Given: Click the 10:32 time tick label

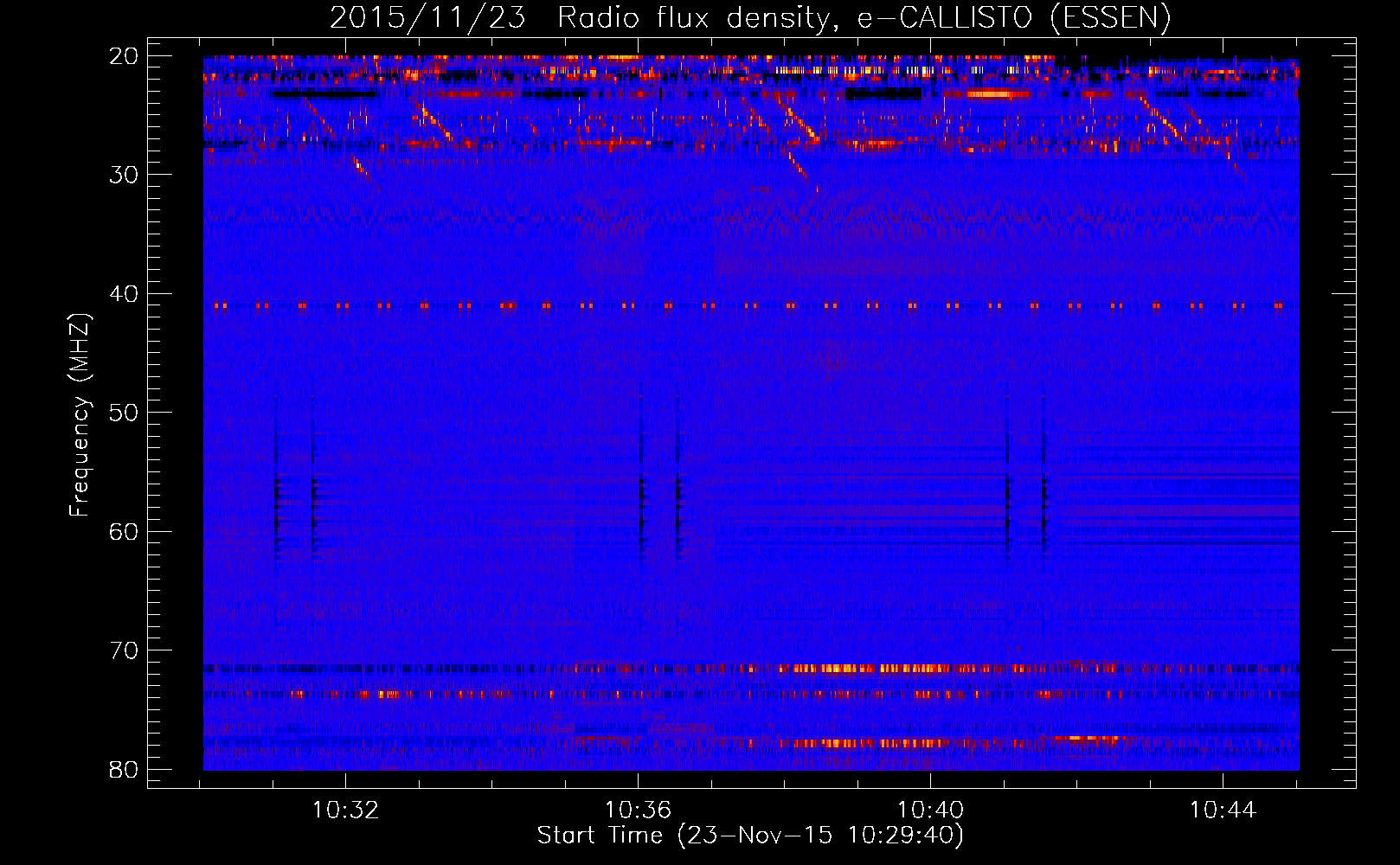Looking at the screenshot, I should pos(345,811).
